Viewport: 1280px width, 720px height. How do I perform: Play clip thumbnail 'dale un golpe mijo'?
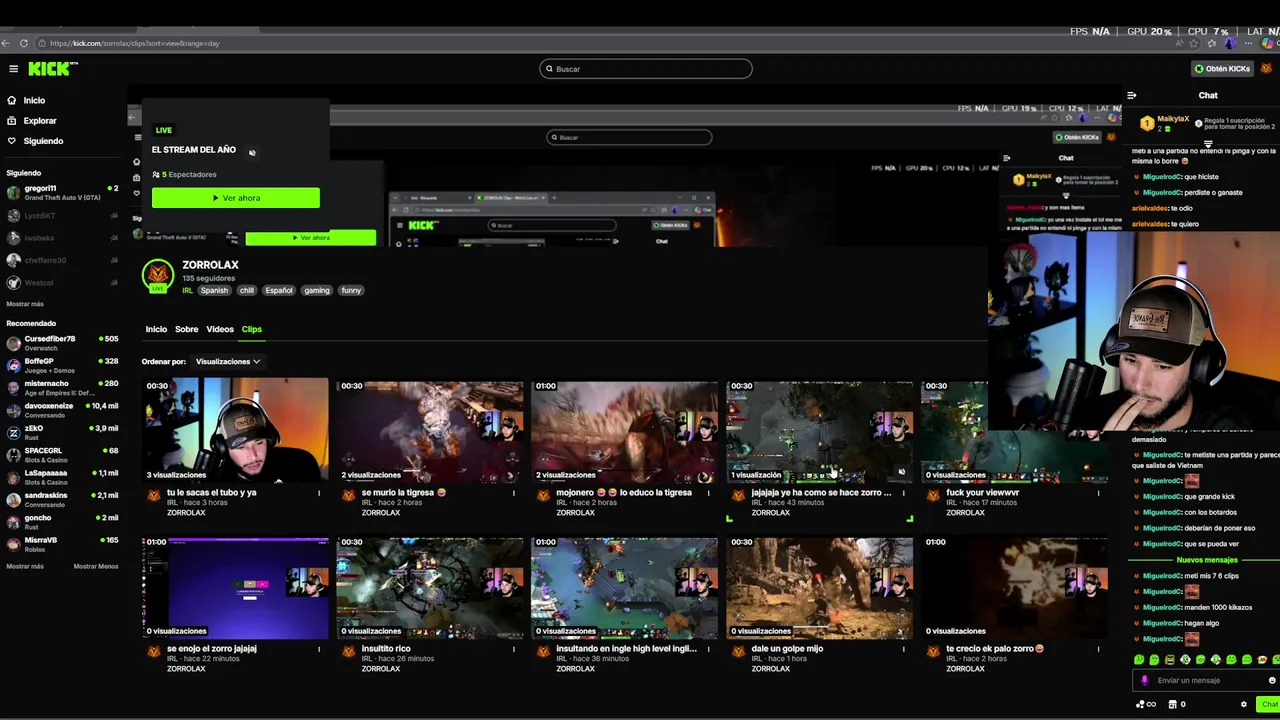tap(819, 587)
